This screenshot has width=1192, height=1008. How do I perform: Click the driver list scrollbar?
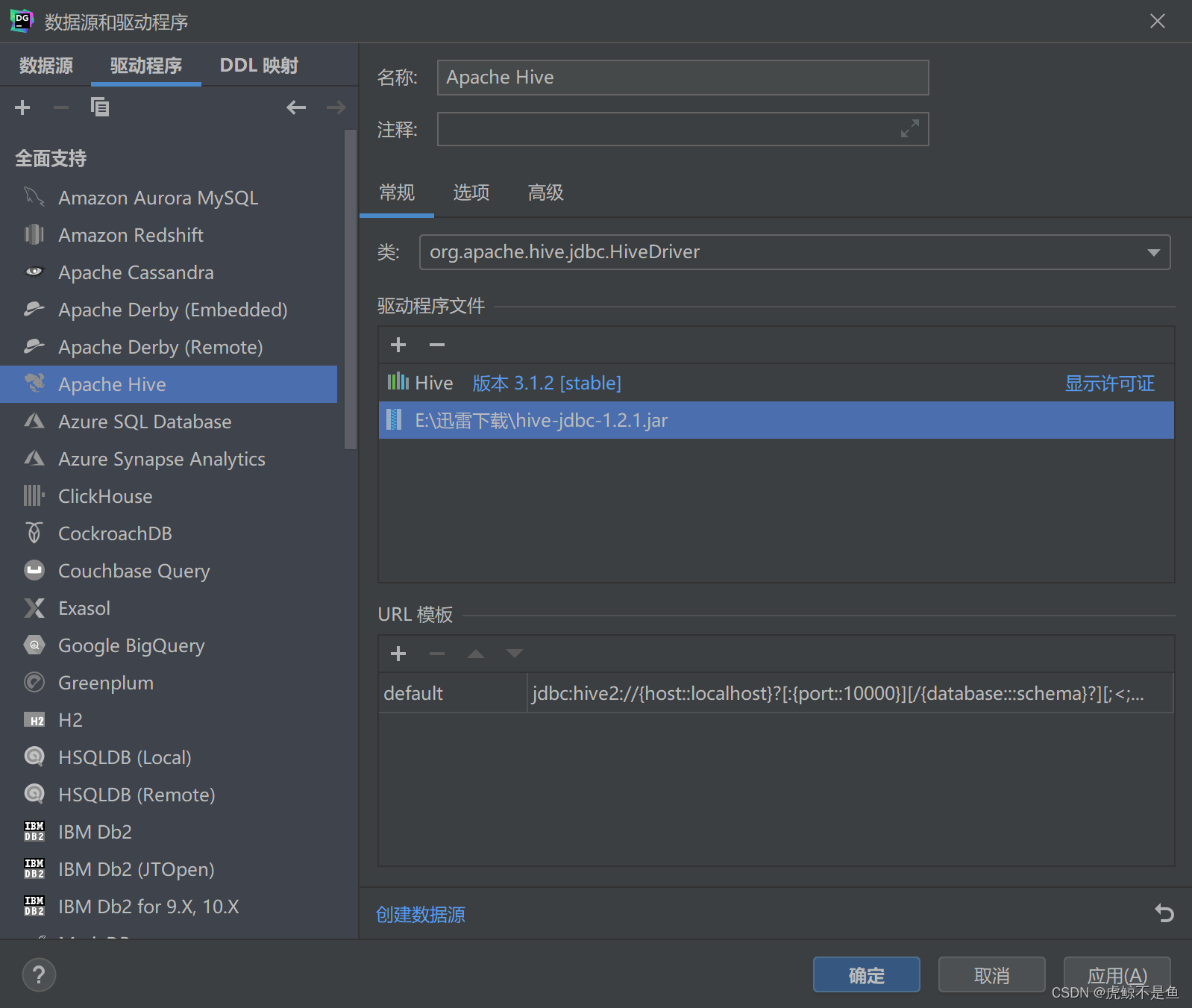click(351, 289)
